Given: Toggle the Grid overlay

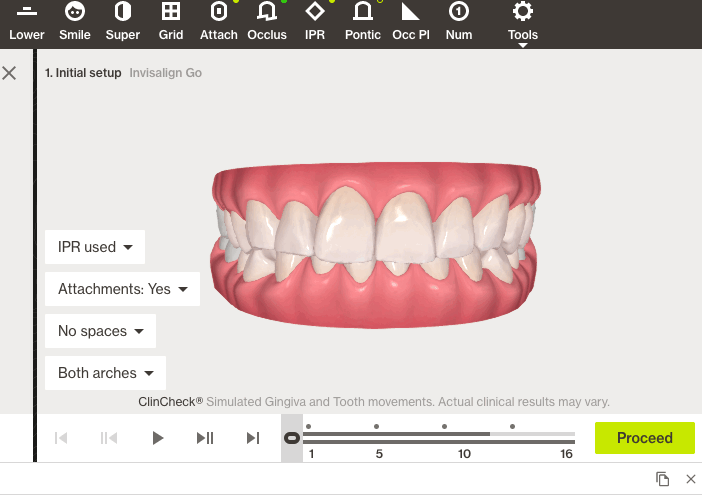Looking at the screenshot, I should pos(171,22).
